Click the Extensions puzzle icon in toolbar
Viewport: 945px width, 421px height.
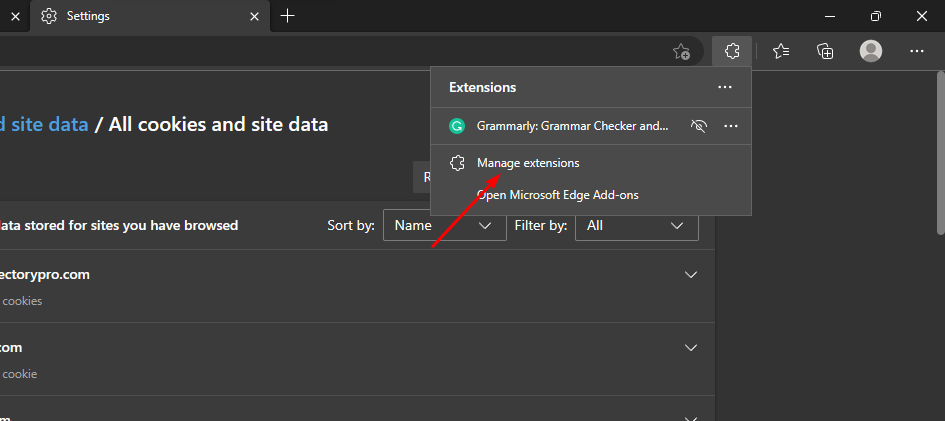pos(732,51)
